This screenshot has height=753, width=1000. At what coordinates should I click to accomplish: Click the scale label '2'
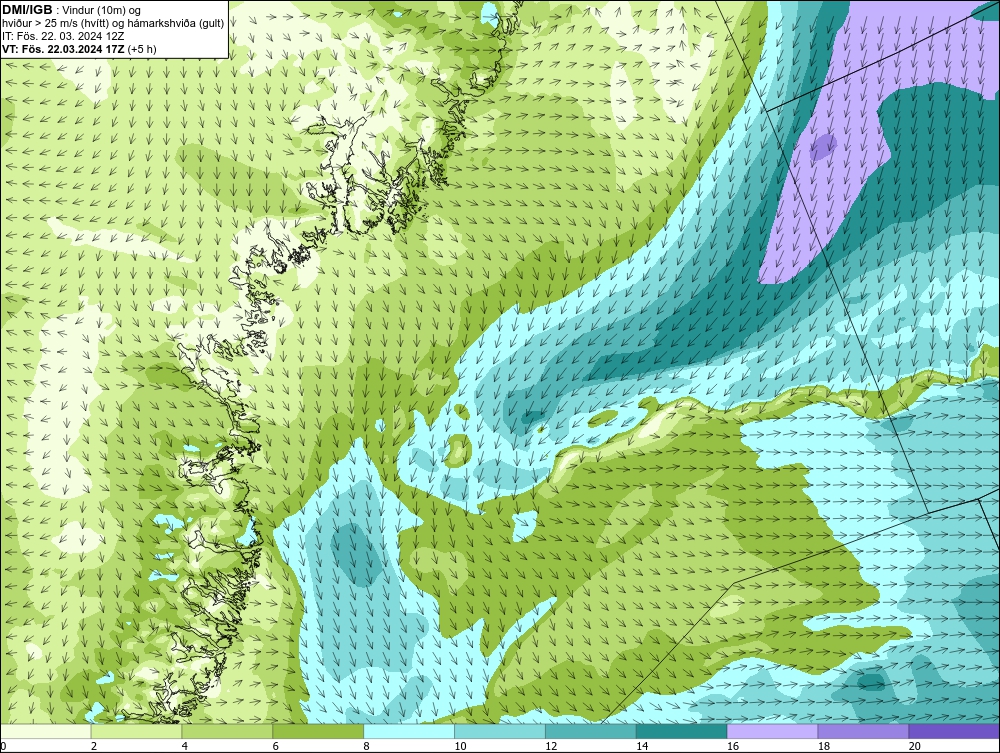tap(94, 746)
